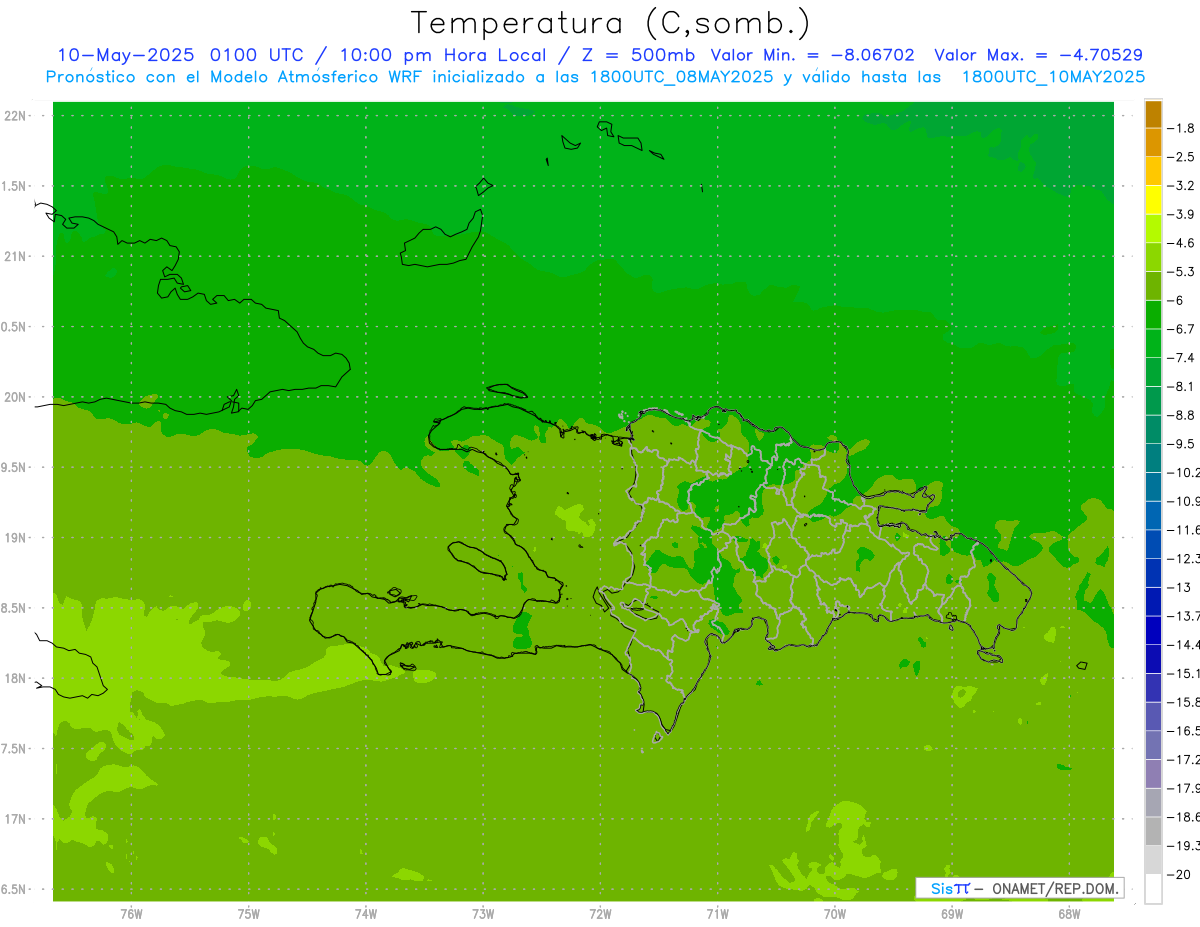Click the -3.9 legend value
Screen dimensions: 1200x927
[x=1183, y=214]
